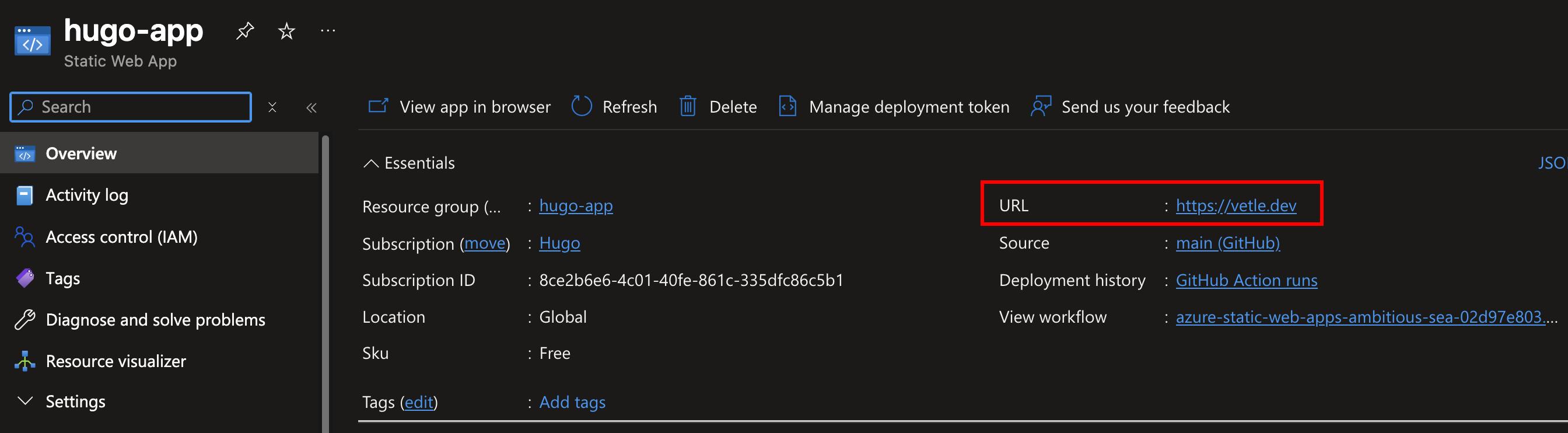Open Manage deployment token
The height and width of the screenshot is (433, 1568).
tap(894, 107)
